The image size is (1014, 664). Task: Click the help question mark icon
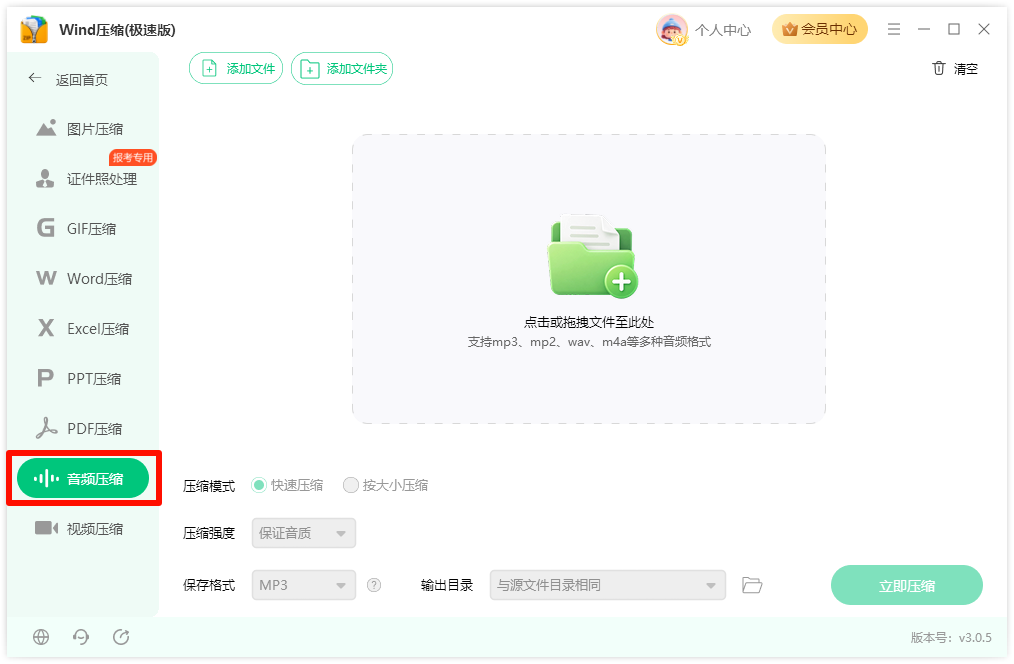374,585
